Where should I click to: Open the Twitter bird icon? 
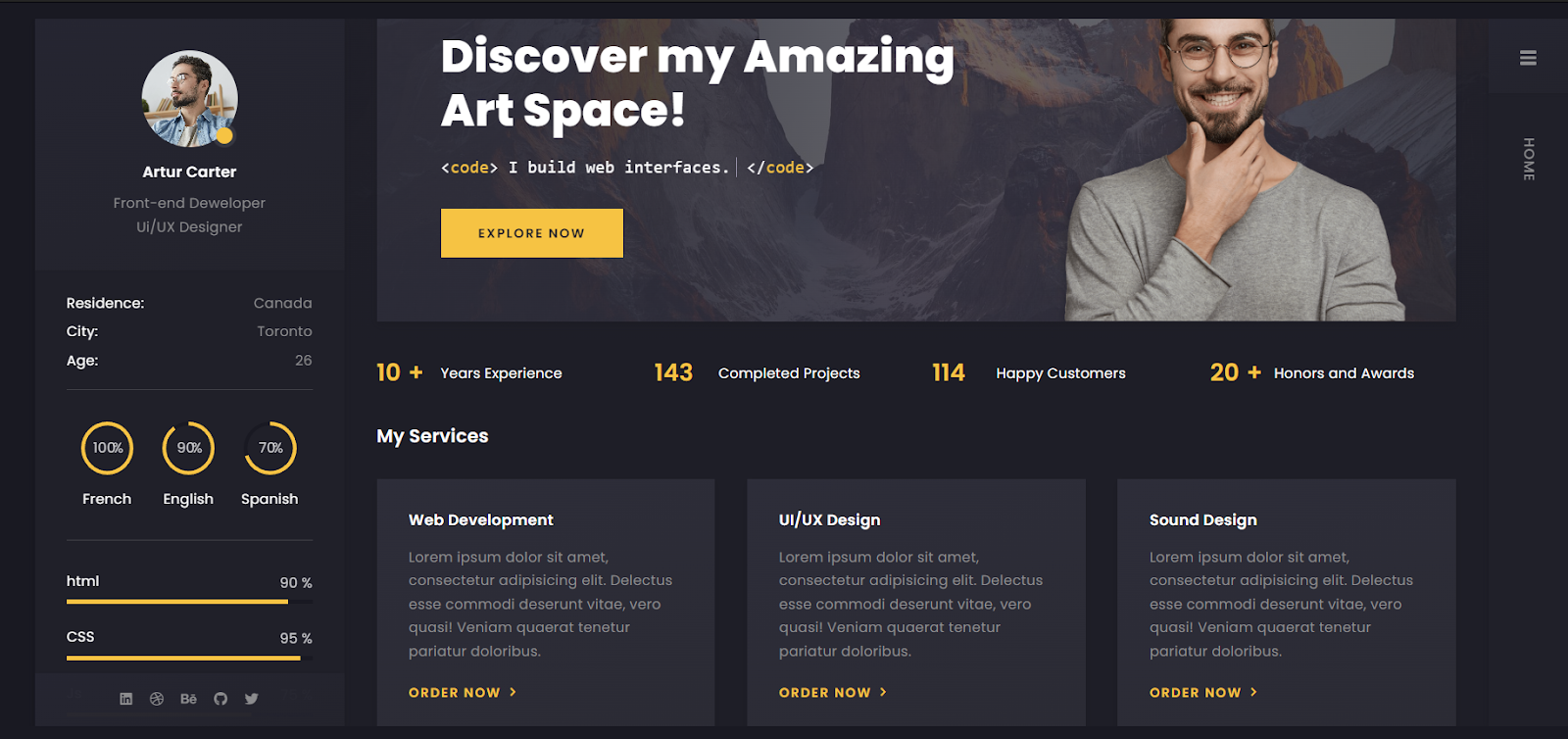pos(252,699)
